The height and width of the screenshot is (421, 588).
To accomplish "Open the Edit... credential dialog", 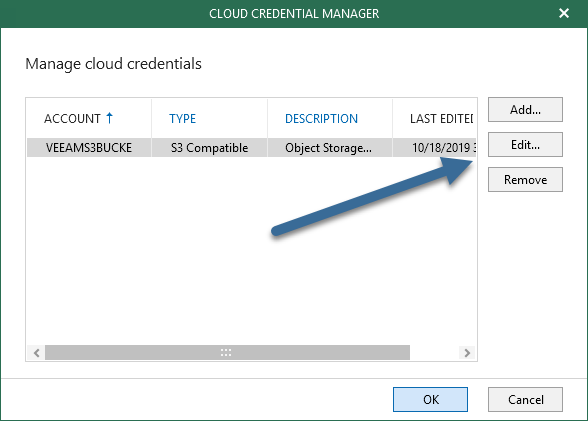I will coord(525,144).
